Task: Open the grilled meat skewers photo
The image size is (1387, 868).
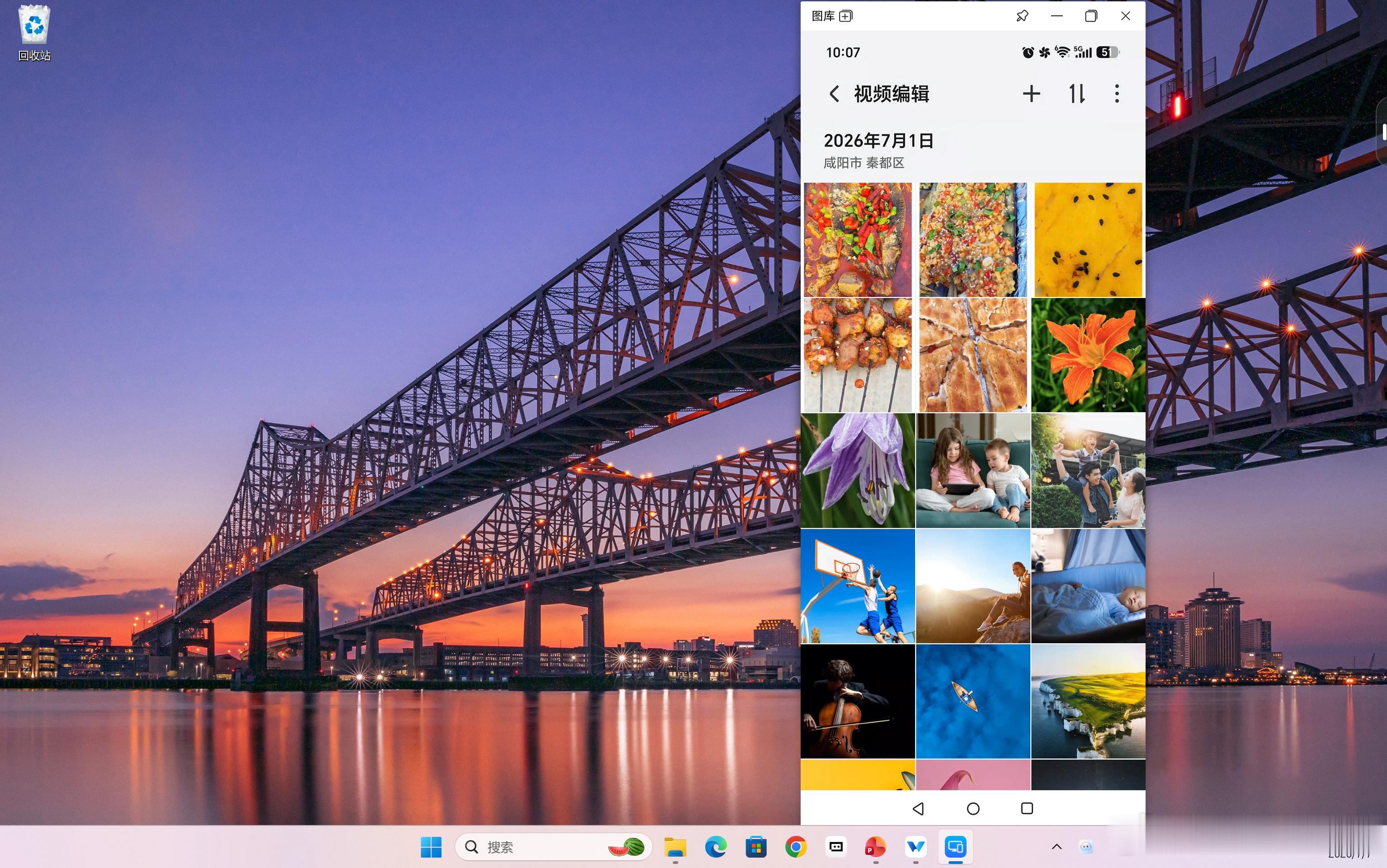Action: click(858, 355)
